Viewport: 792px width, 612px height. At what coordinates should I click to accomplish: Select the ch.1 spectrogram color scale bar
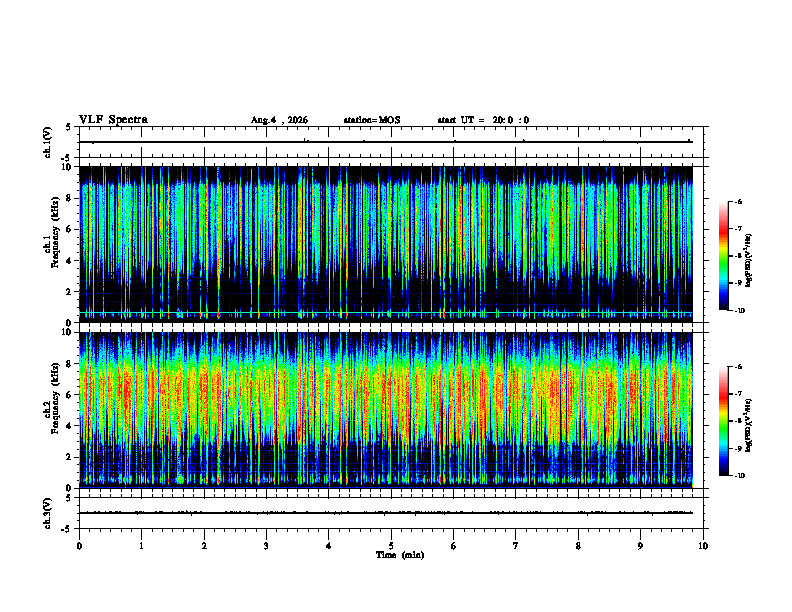[x=723, y=256]
